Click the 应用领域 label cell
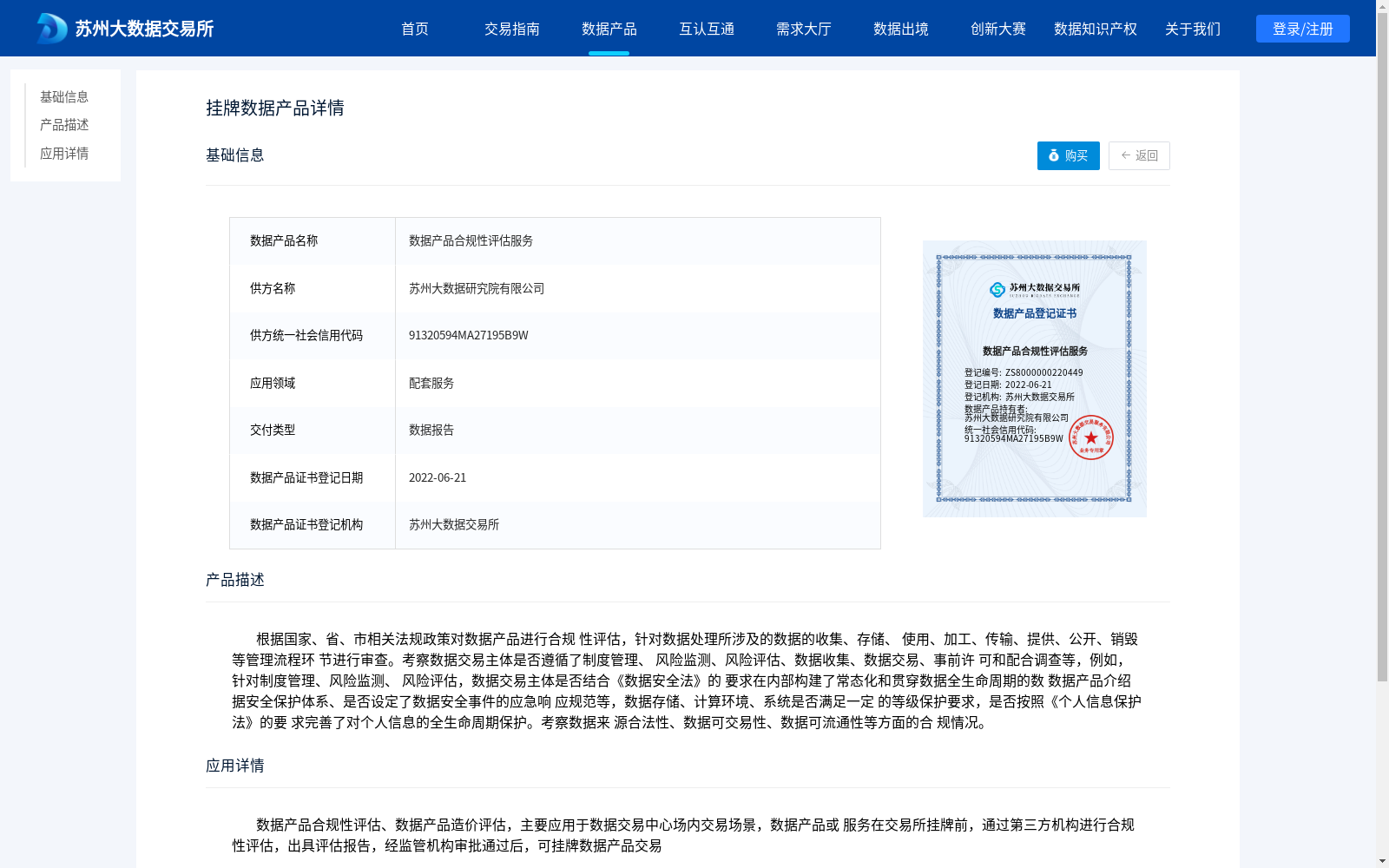1389x868 pixels. pyautogui.click(x=313, y=383)
